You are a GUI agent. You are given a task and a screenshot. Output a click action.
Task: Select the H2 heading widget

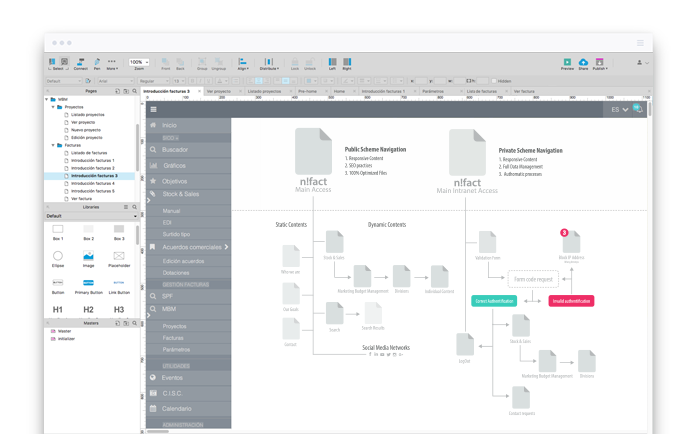coord(88,309)
